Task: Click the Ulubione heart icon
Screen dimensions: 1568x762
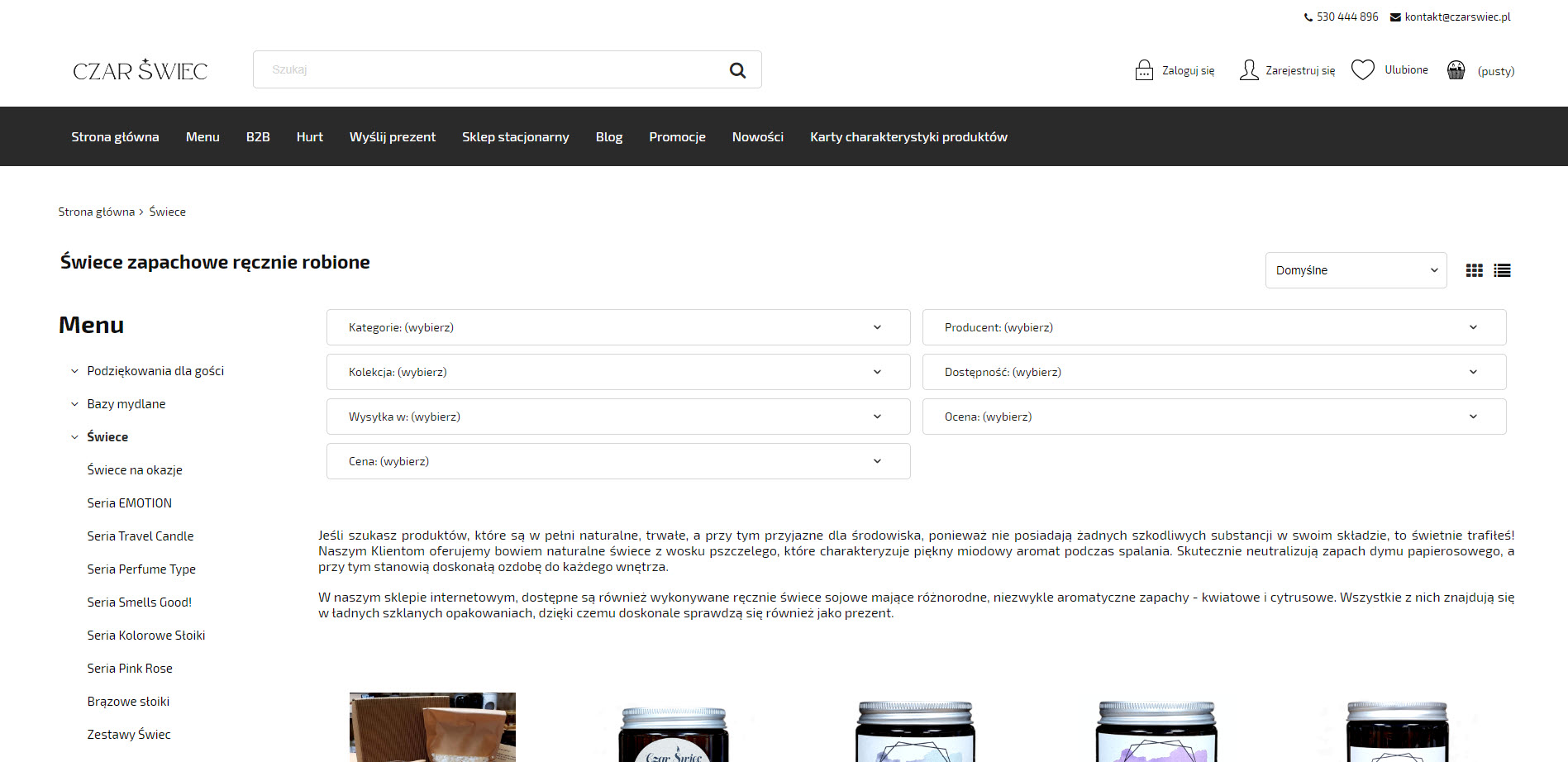Action: pyautogui.click(x=1362, y=70)
